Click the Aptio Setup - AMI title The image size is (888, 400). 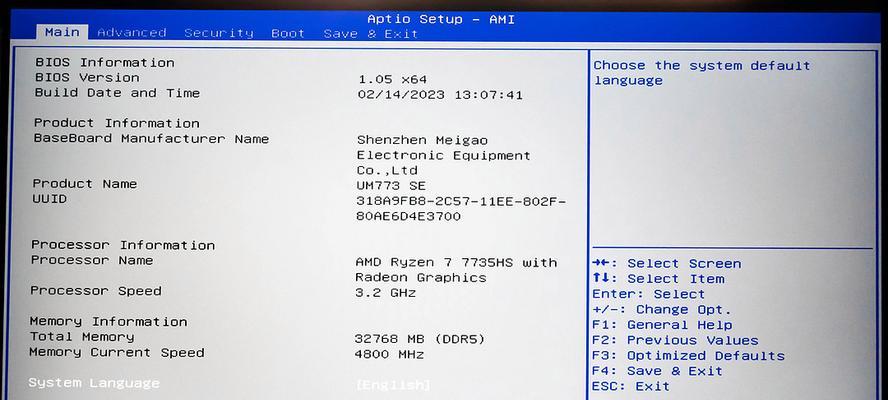click(441, 19)
